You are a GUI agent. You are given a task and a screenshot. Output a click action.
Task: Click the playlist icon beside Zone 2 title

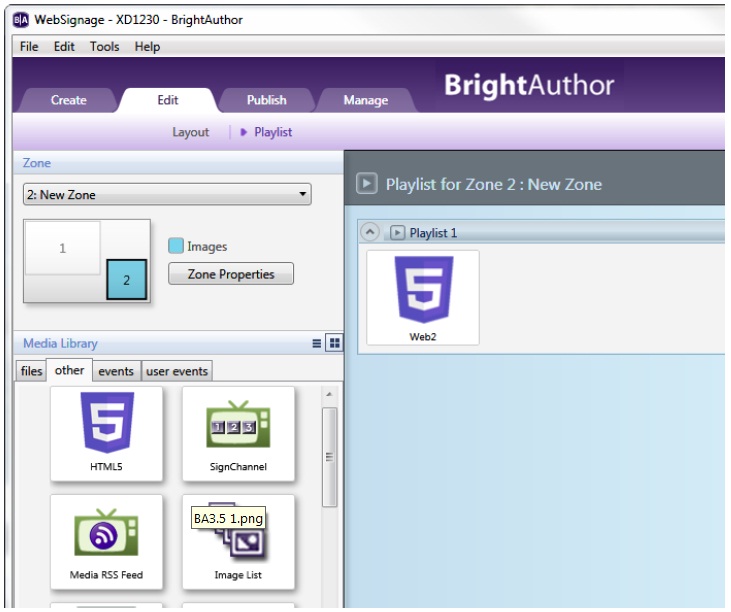point(367,184)
